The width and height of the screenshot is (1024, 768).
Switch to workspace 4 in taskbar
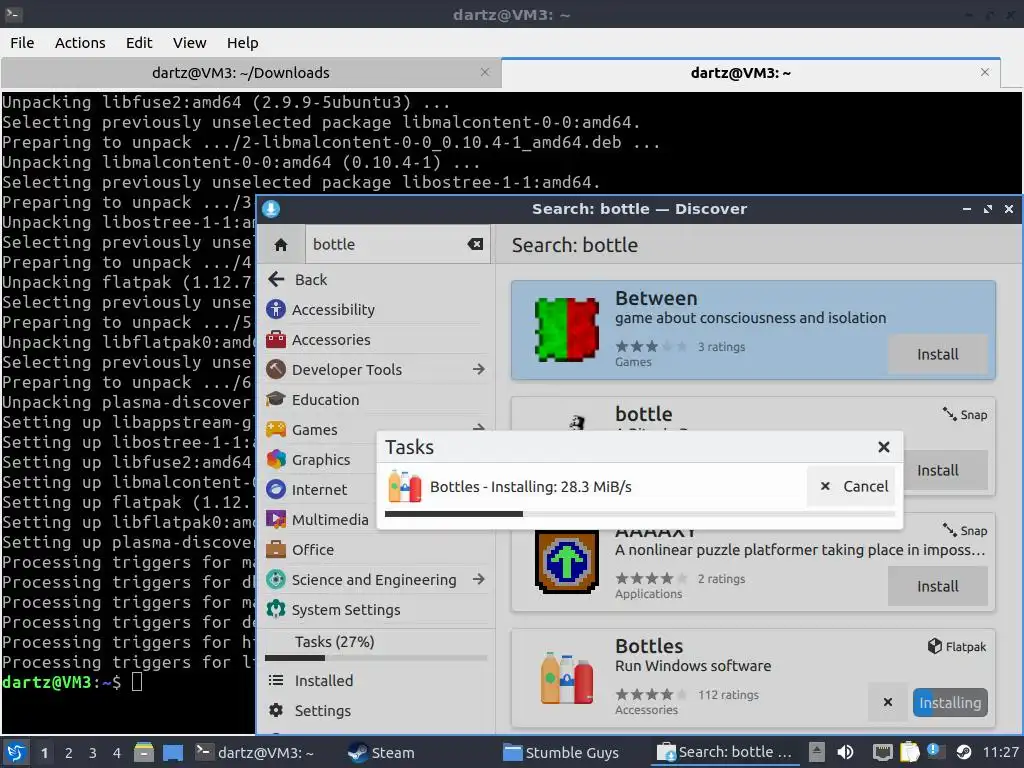tap(116, 753)
